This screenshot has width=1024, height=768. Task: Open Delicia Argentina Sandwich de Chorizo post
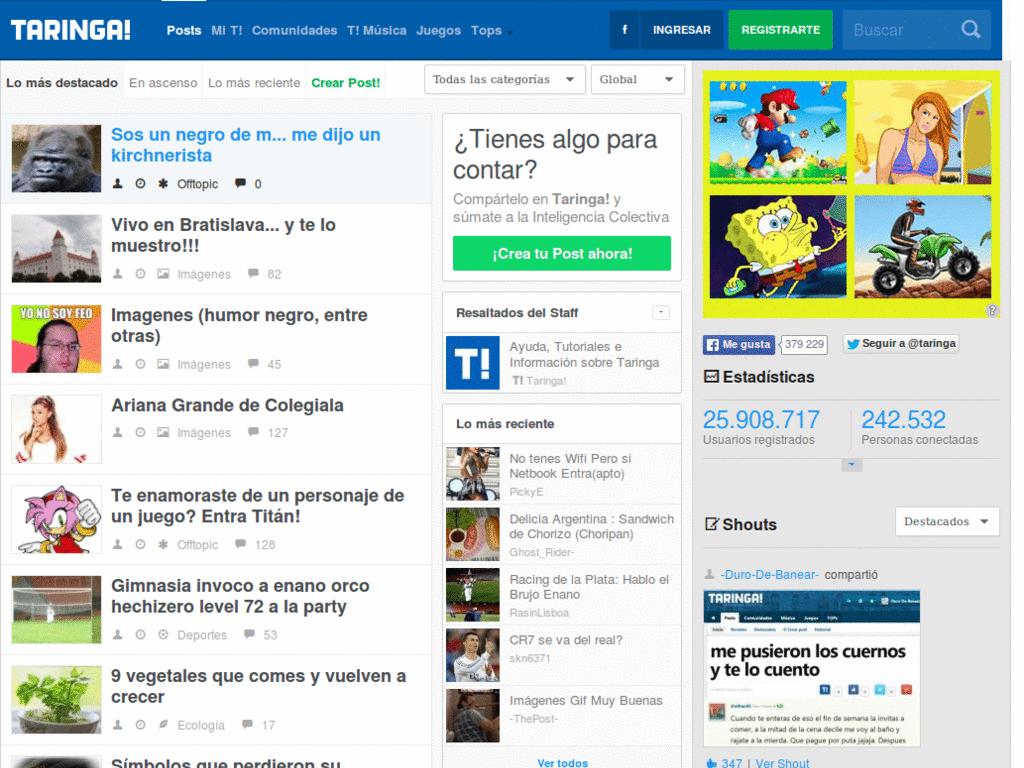click(592, 526)
